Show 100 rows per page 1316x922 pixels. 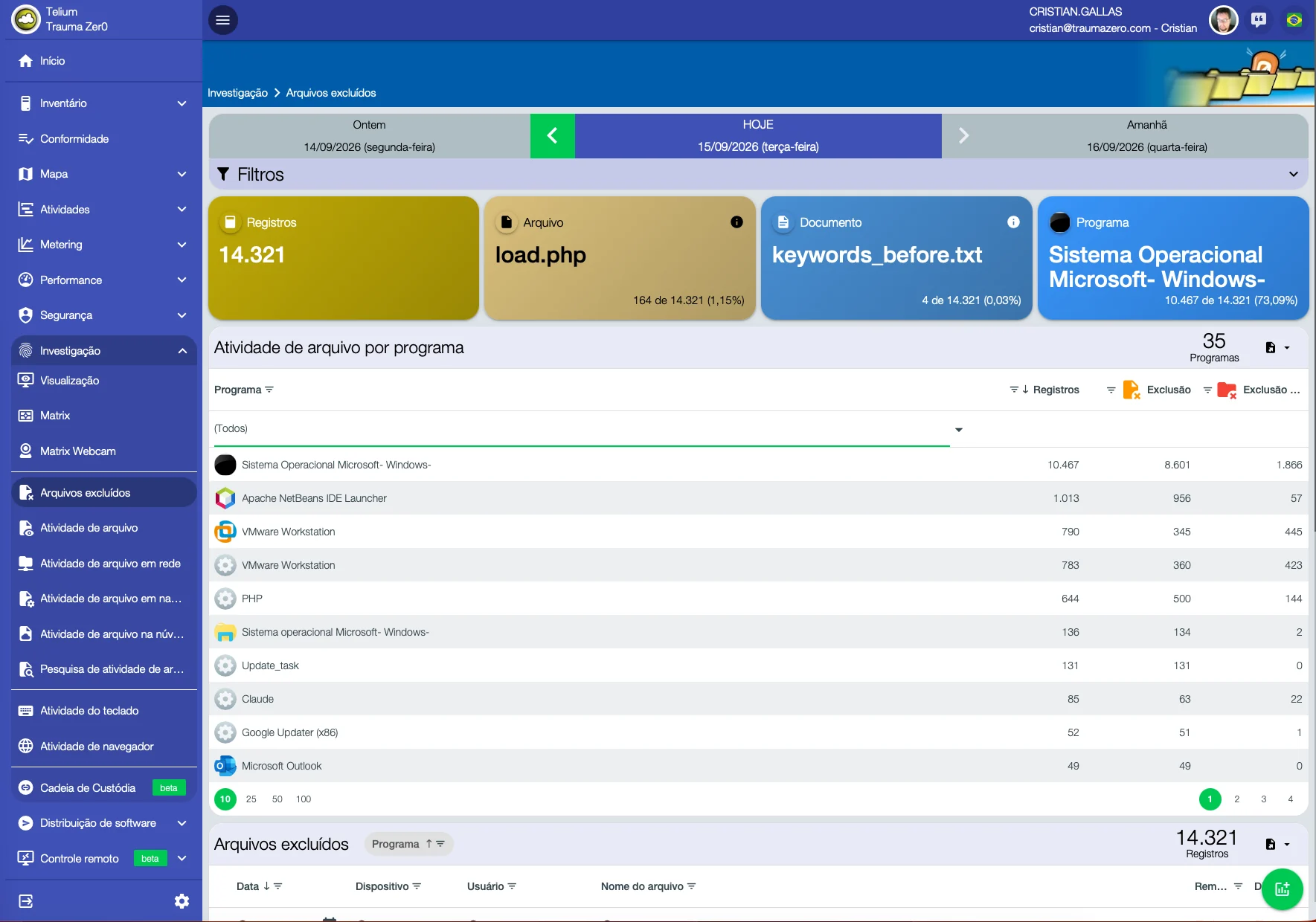[304, 799]
